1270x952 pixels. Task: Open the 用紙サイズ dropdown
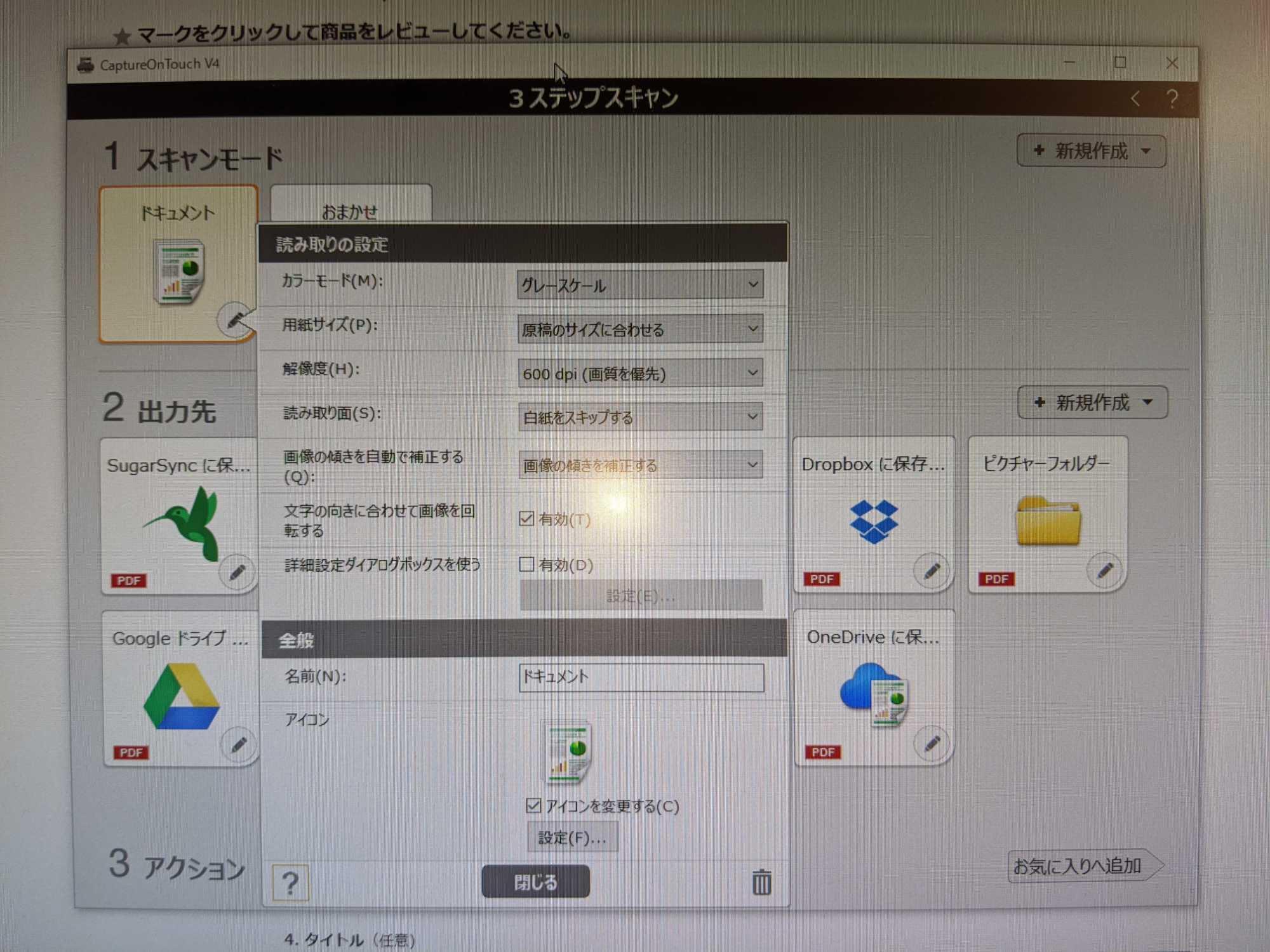pos(640,329)
